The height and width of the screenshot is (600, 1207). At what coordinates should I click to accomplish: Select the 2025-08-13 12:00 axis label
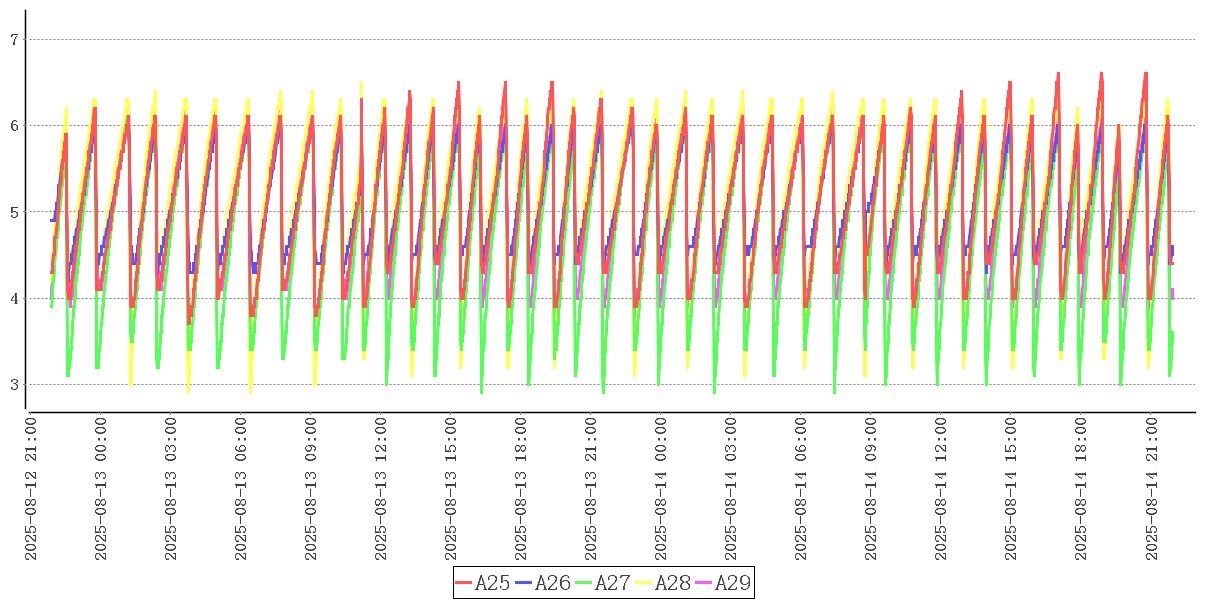coord(381,489)
